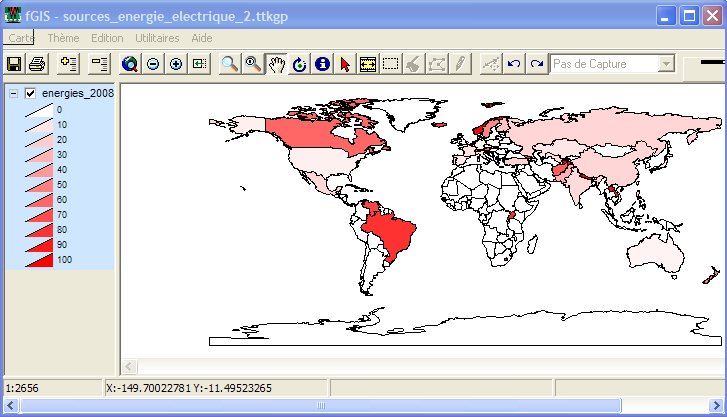Click the circular plus zoom-in icon
Screen dimensions: 727x417
tap(176, 64)
